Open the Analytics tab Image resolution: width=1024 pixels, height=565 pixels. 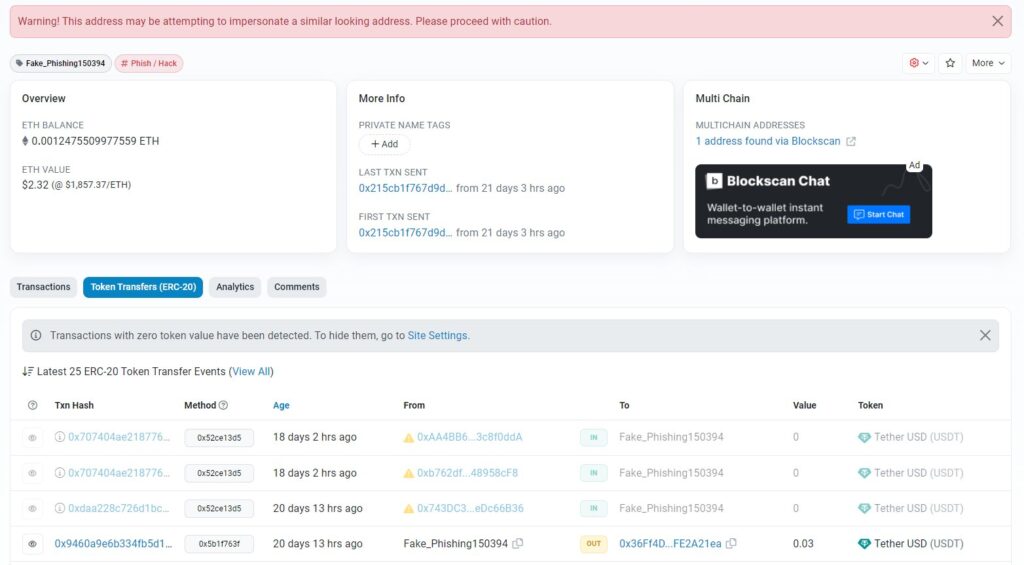[x=235, y=287]
